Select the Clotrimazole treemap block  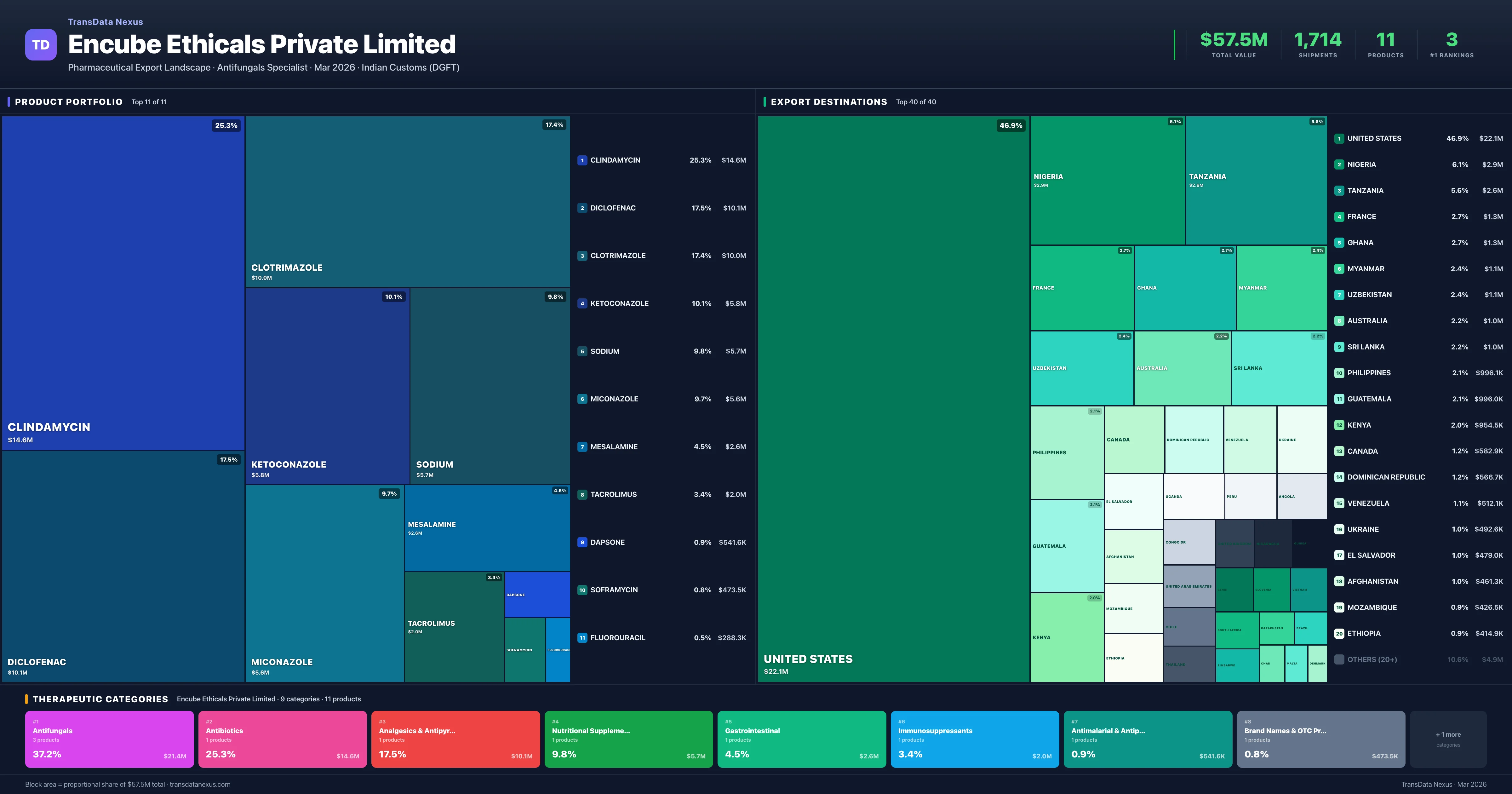407,201
